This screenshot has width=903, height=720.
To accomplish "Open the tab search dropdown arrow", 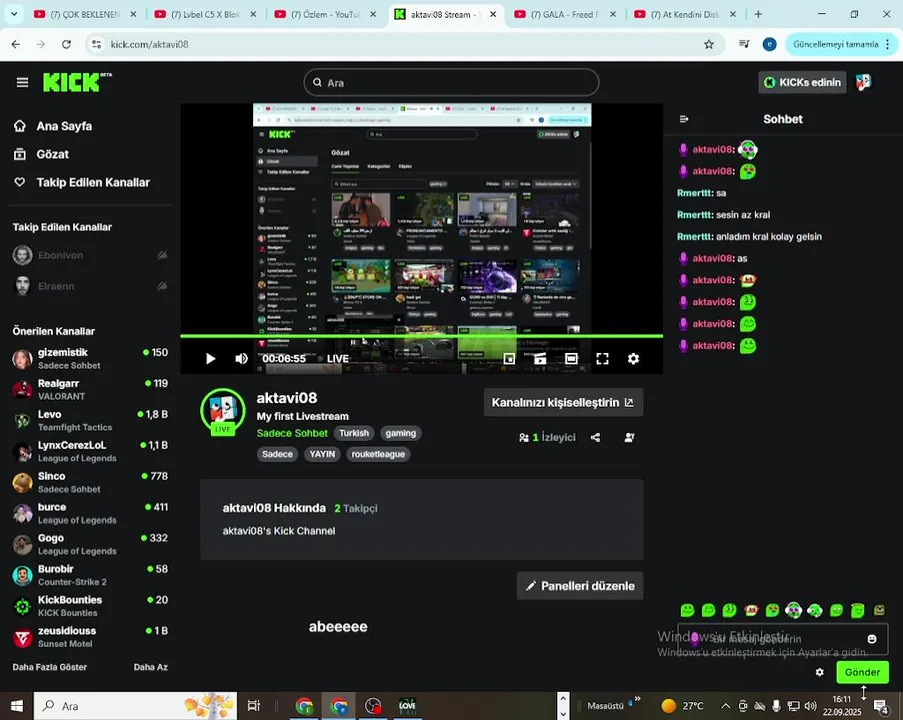I will 14,14.
